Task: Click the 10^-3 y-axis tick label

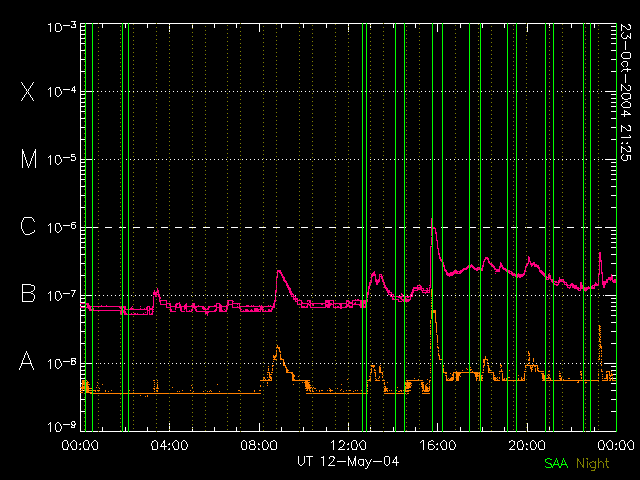Action: [62, 28]
